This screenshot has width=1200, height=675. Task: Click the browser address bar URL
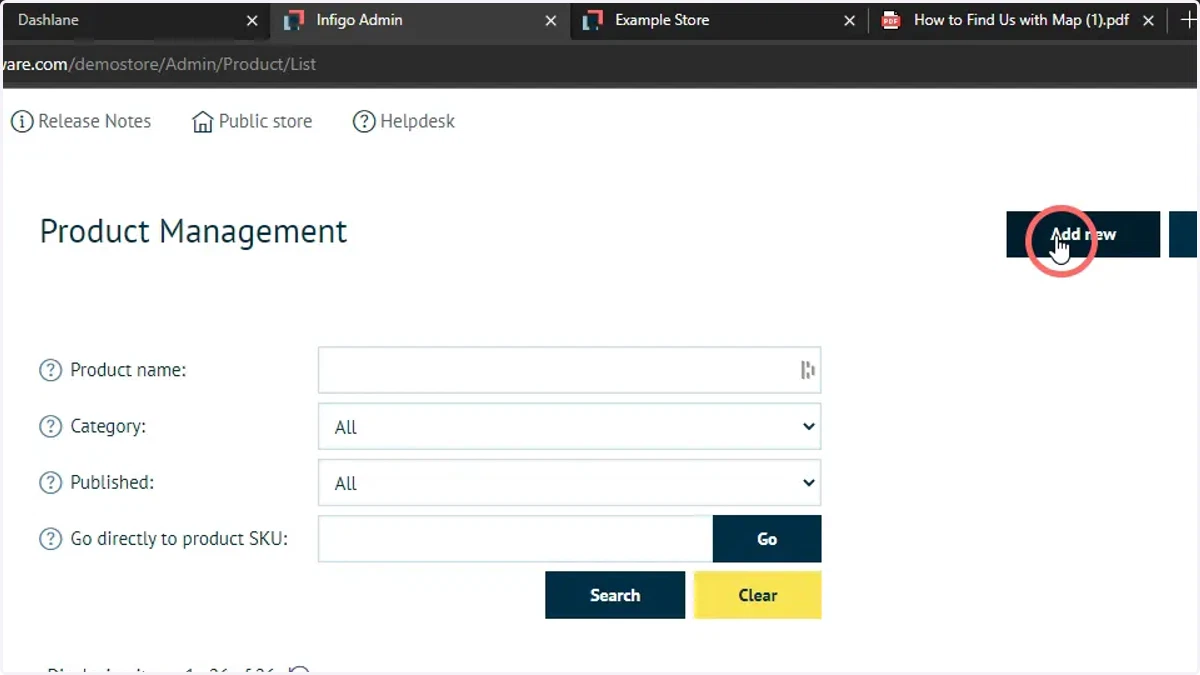coord(160,64)
